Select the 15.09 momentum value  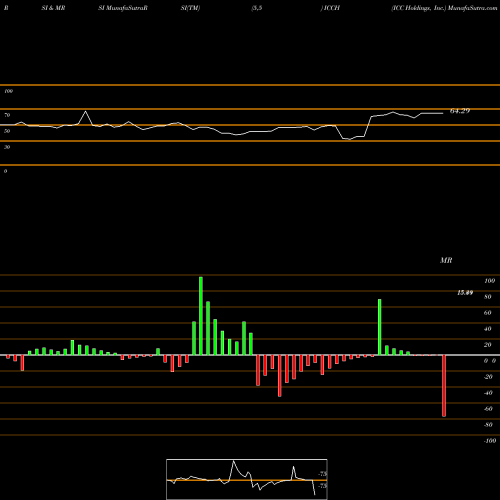click(465, 293)
